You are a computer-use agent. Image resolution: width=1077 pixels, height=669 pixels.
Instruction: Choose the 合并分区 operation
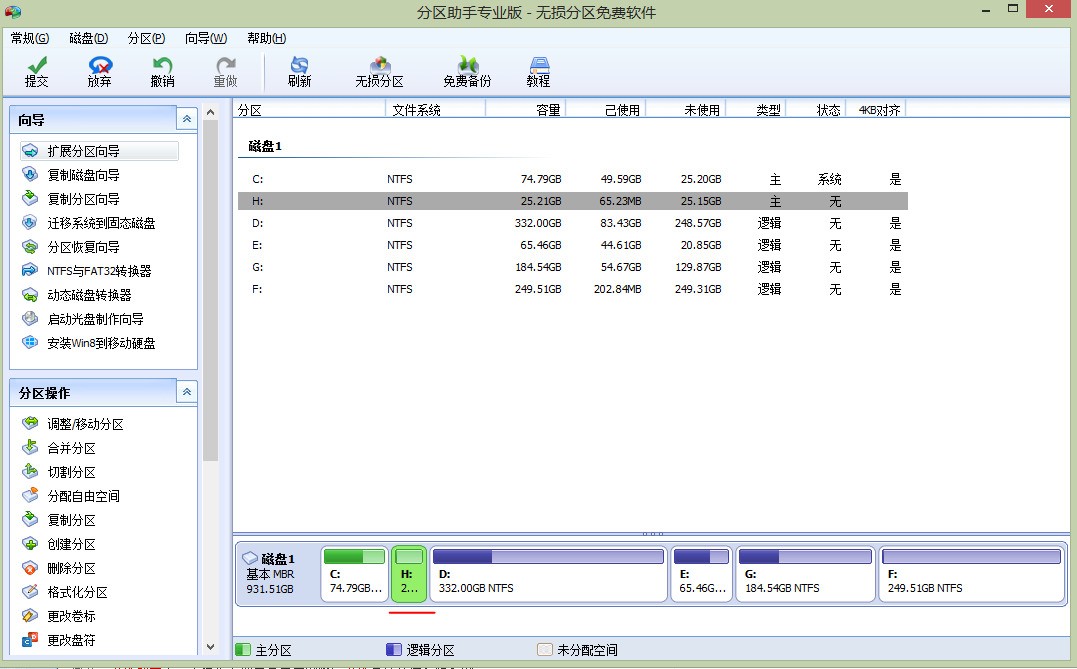pos(72,448)
